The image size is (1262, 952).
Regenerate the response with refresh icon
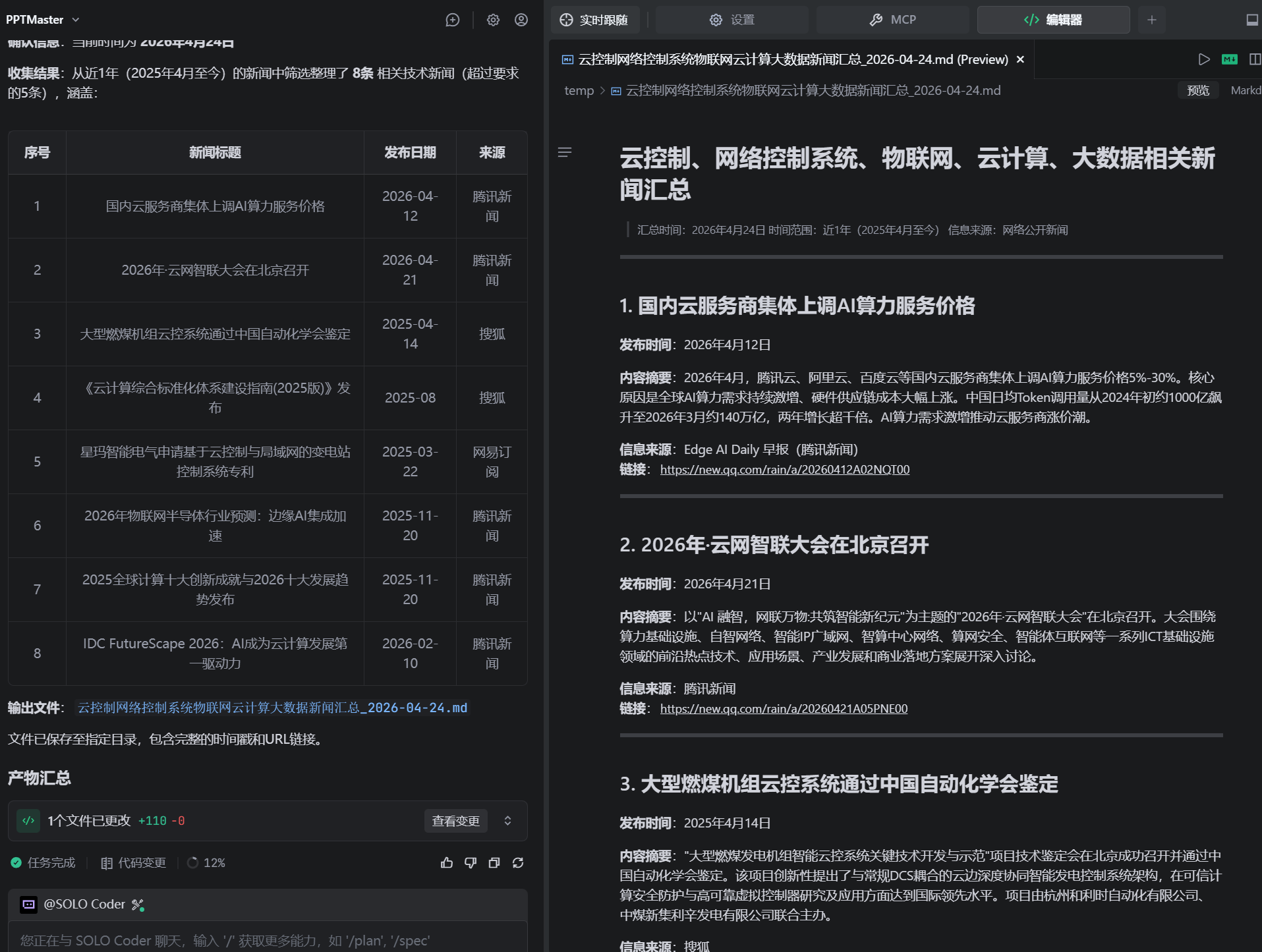518,863
